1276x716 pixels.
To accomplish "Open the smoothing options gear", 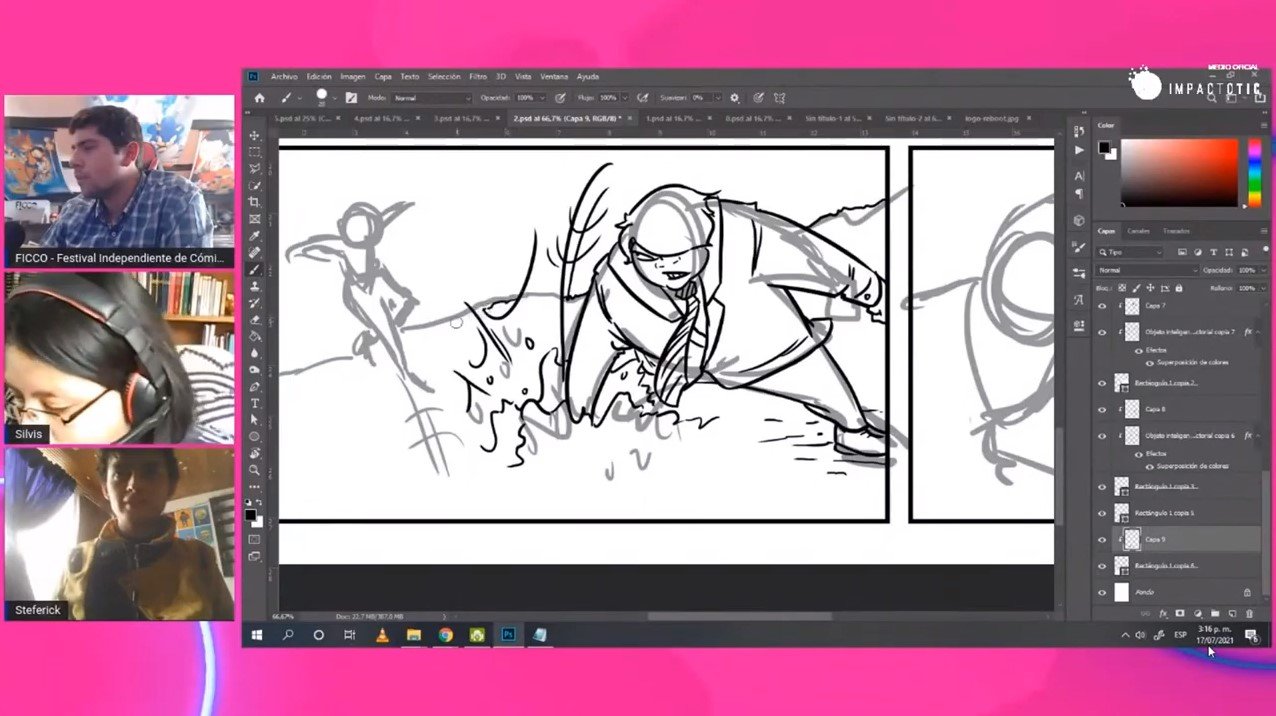I will [x=735, y=98].
